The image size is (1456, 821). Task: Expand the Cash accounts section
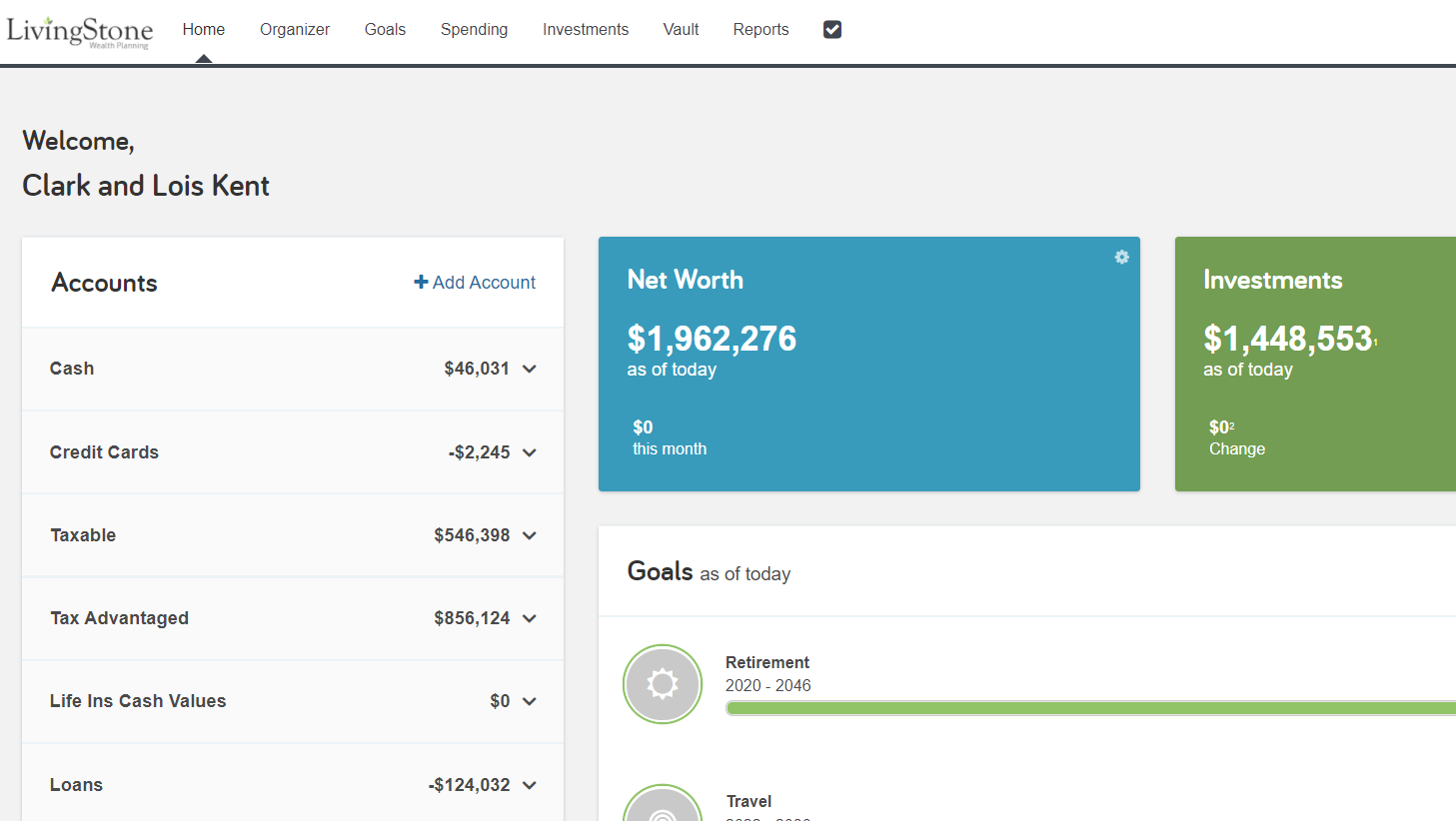(x=529, y=368)
